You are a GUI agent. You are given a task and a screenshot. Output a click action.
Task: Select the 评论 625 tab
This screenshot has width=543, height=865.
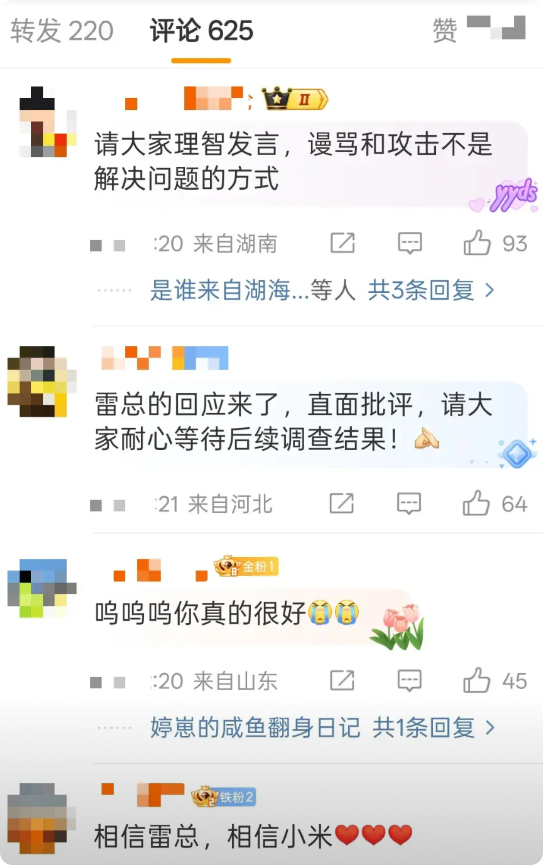[x=201, y=30]
